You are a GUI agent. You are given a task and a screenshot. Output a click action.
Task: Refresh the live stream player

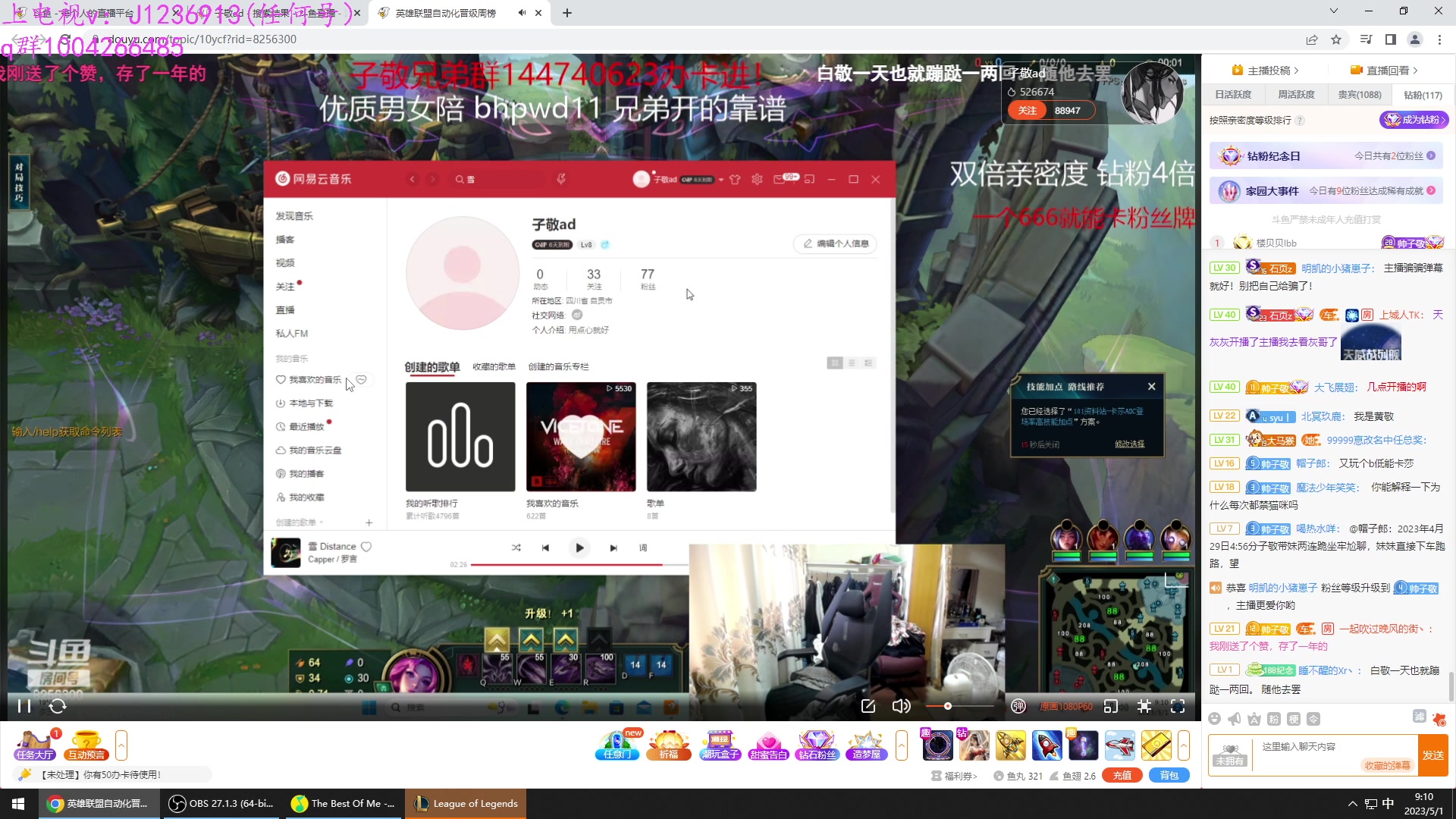58,706
